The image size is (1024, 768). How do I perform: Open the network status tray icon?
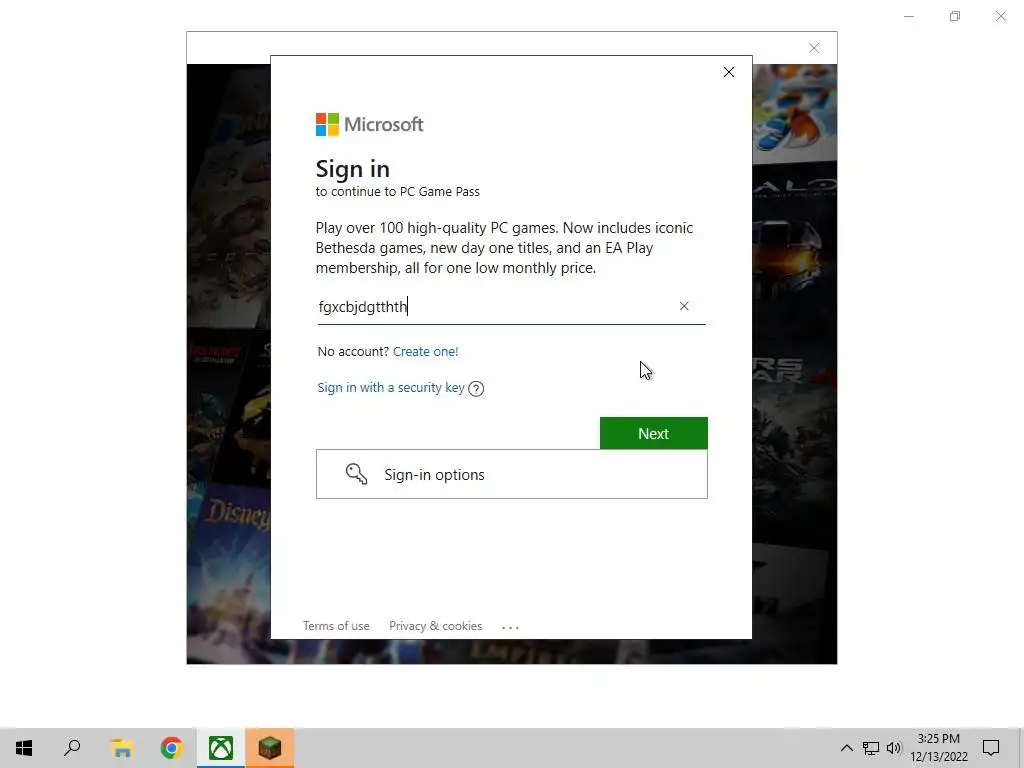point(871,748)
